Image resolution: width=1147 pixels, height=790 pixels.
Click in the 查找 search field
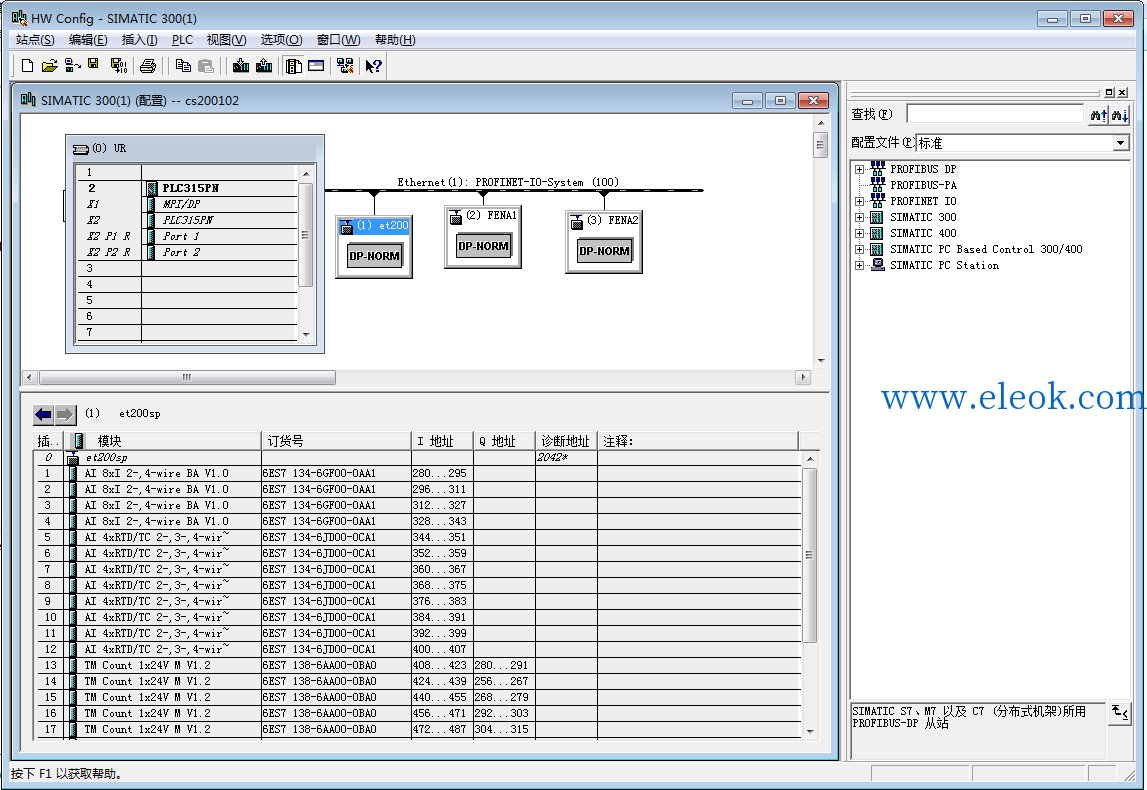[x=994, y=114]
